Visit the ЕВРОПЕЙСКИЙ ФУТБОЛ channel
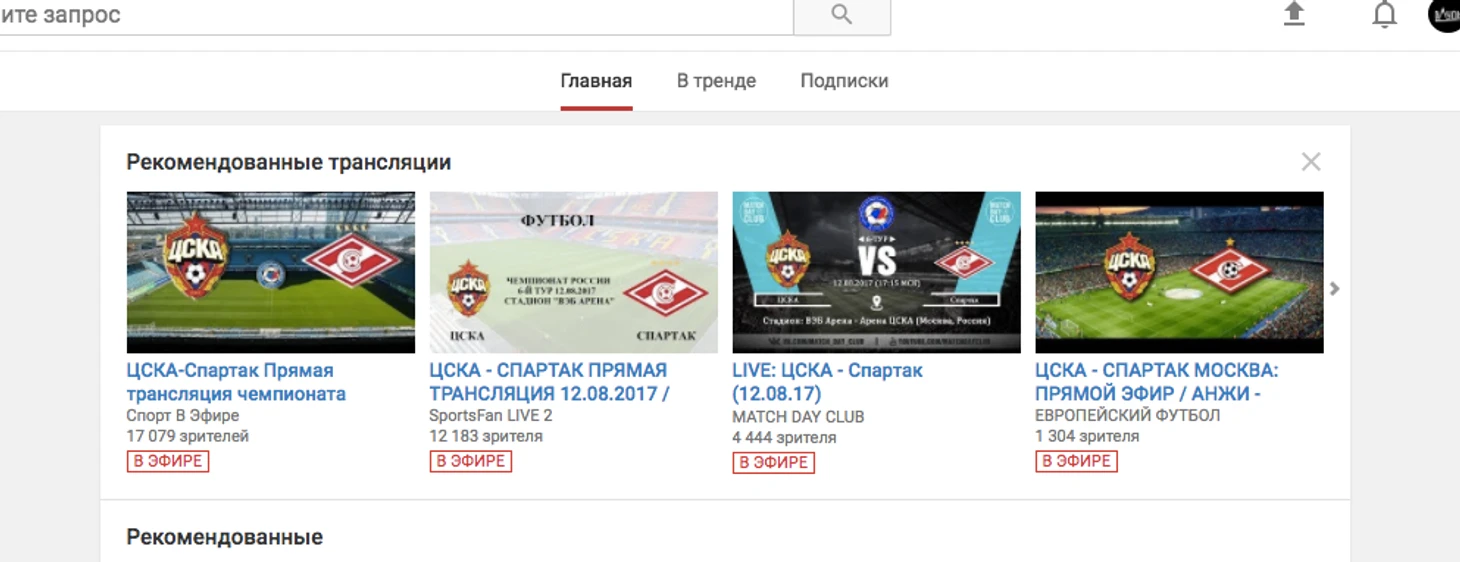This screenshot has width=1460, height=562. (x=1128, y=415)
